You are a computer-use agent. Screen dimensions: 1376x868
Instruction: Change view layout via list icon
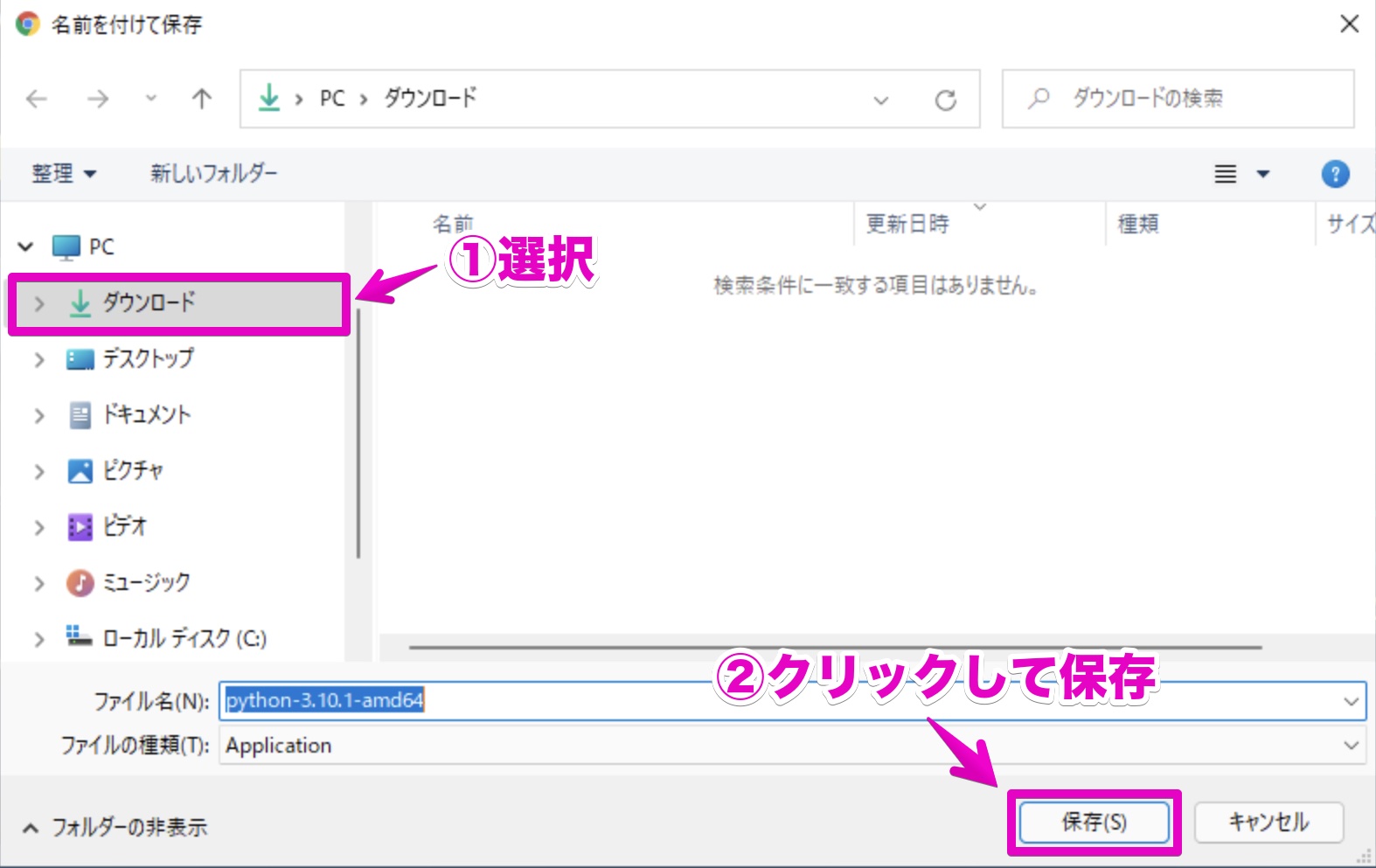click(x=1226, y=174)
